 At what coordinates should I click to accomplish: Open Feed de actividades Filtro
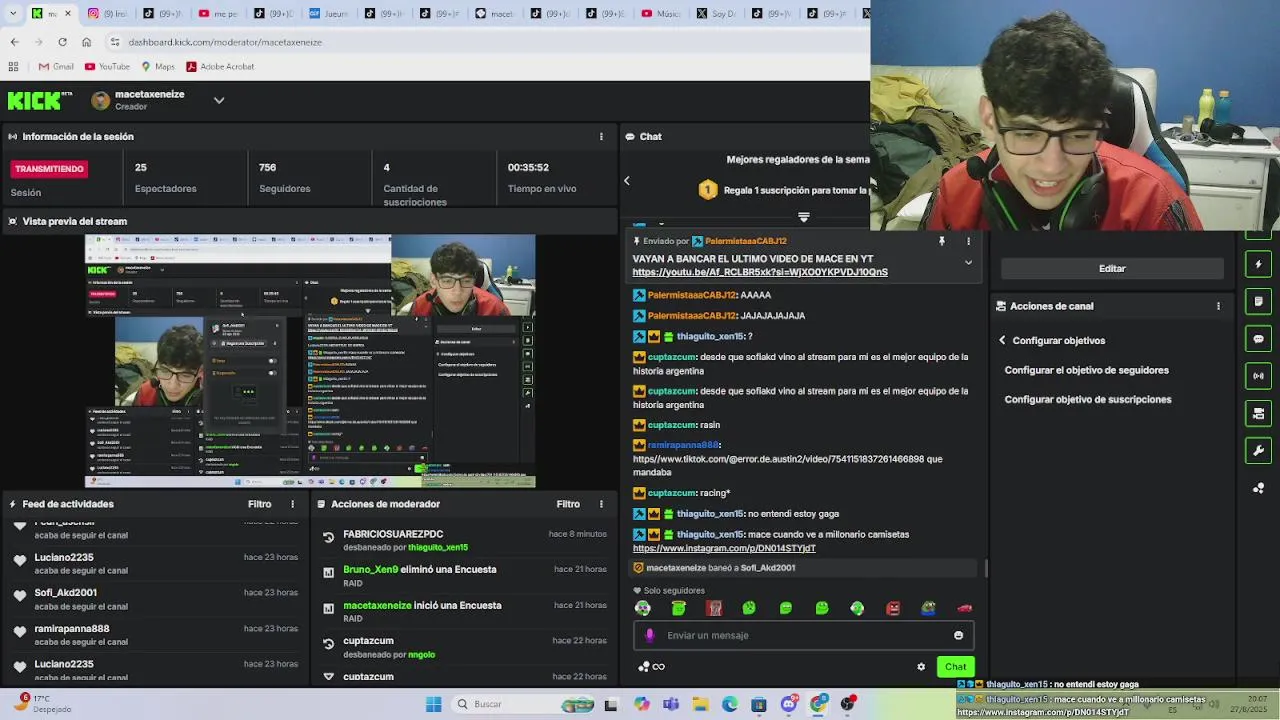[x=259, y=504]
